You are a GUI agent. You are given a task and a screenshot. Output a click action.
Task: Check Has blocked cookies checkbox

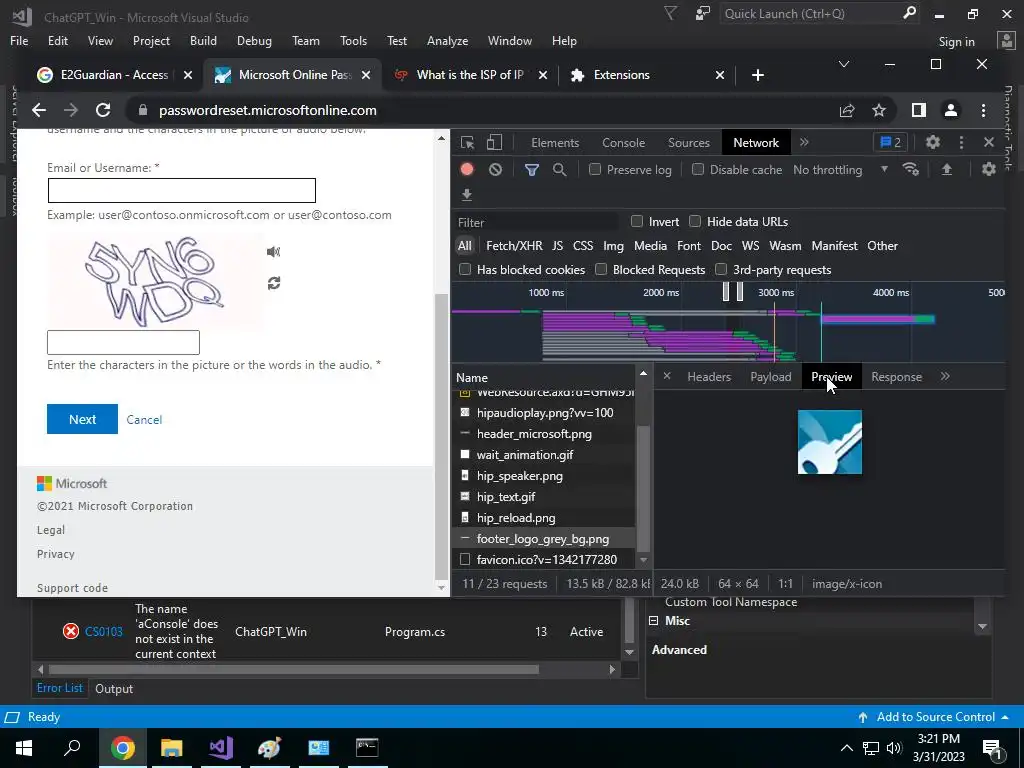[465, 269]
